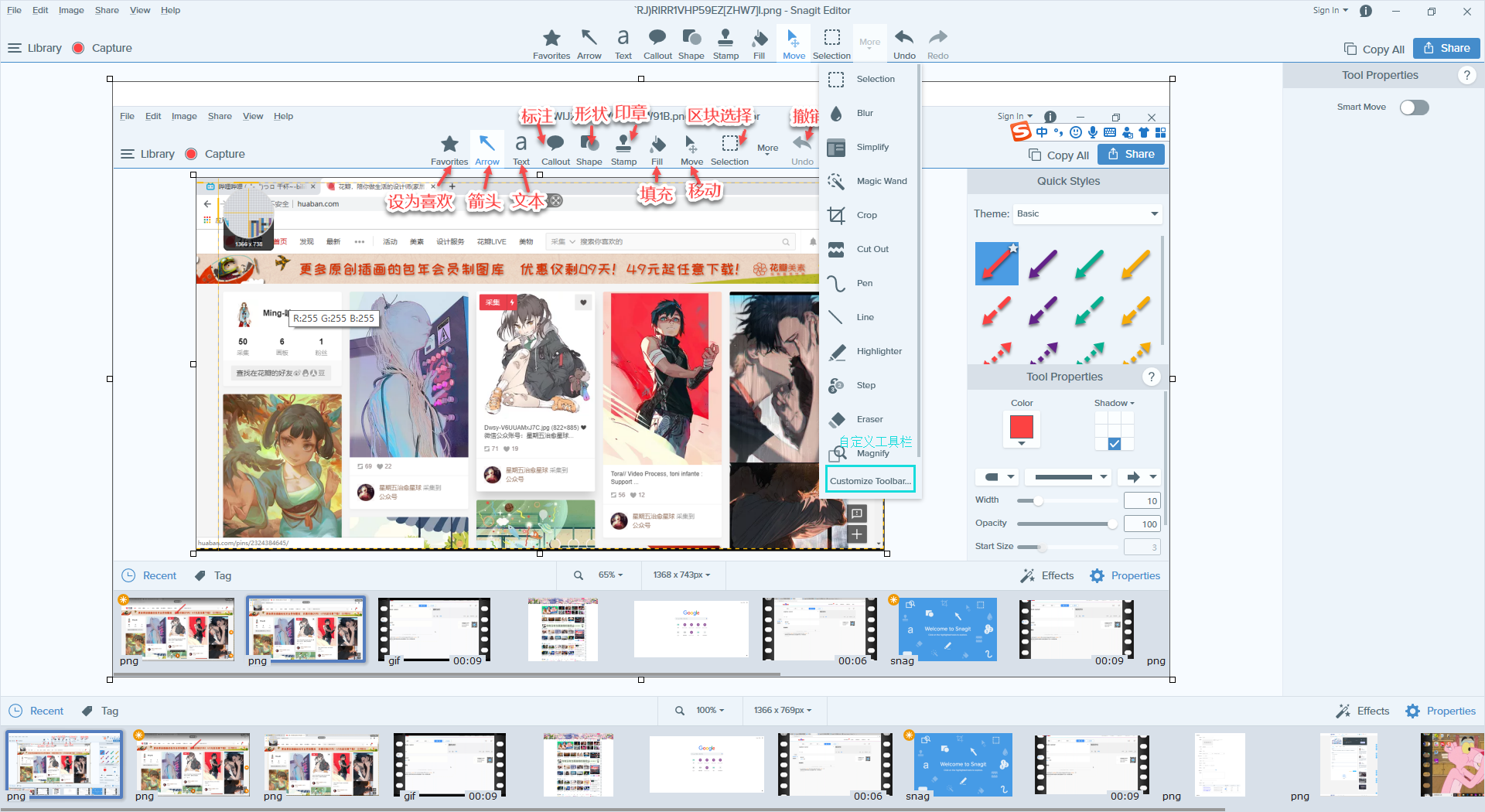
Task: Open the Edit menu in the main menu bar
Action: (x=40, y=10)
